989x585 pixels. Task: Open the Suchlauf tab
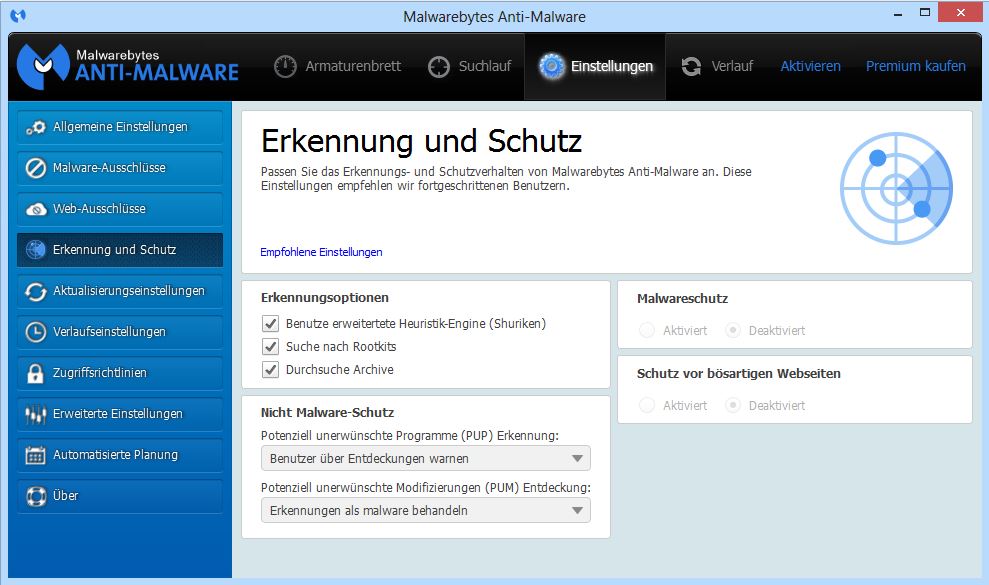(x=469, y=66)
